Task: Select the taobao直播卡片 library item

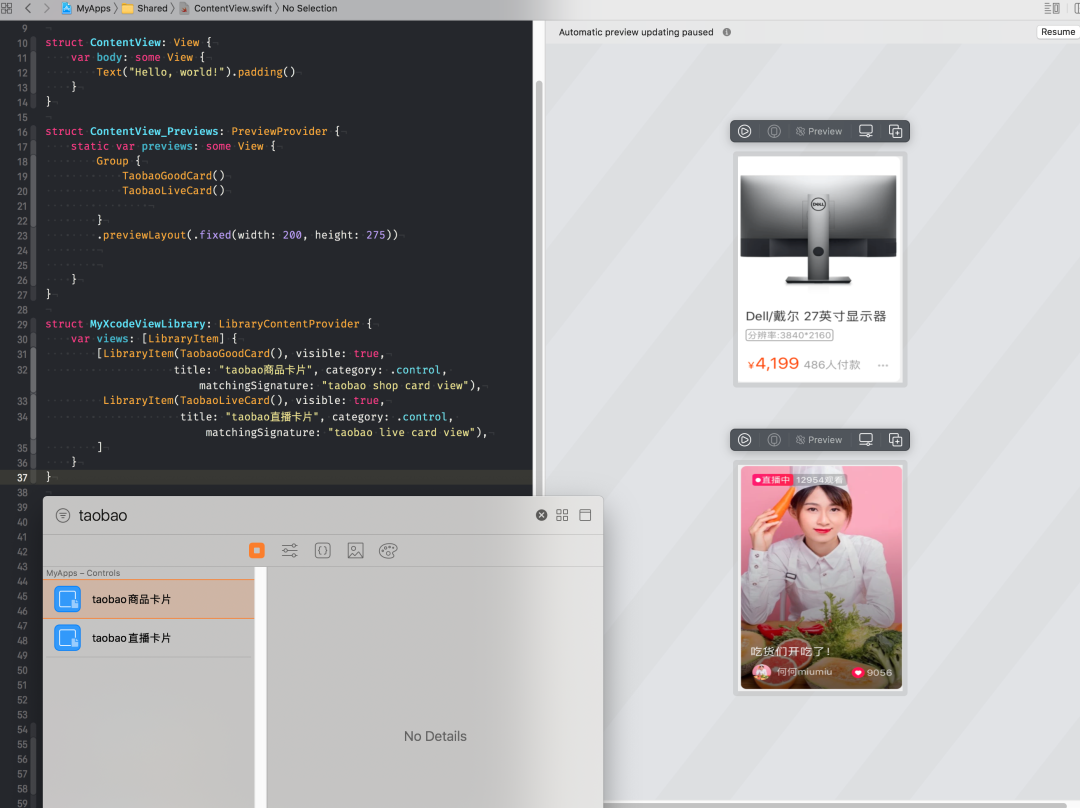Action: [x=149, y=638]
